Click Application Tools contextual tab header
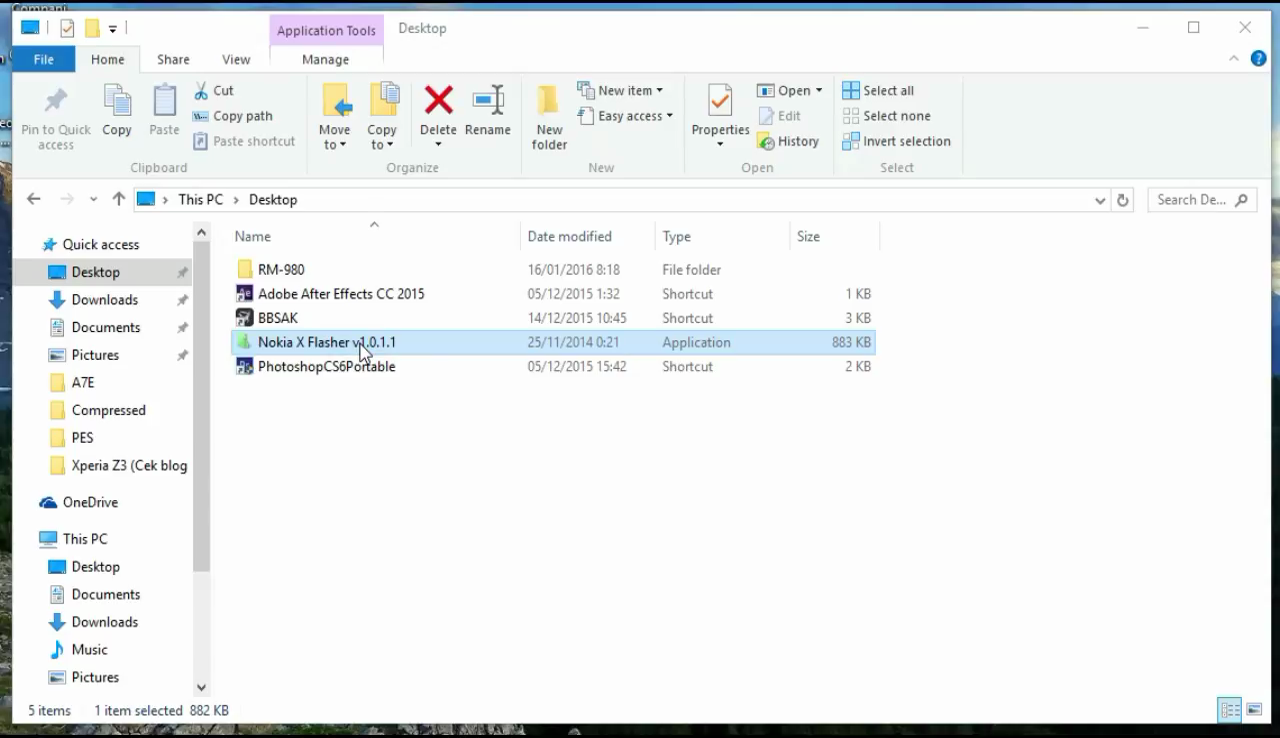This screenshot has width=1280, height=738. pos(326,30)
